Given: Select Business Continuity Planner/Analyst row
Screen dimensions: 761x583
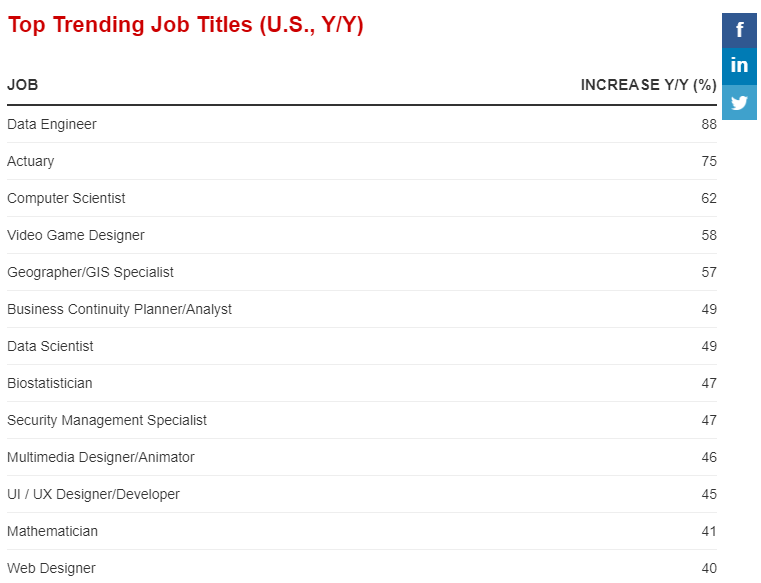Looking at the screenshot, I should click(119, 309).
